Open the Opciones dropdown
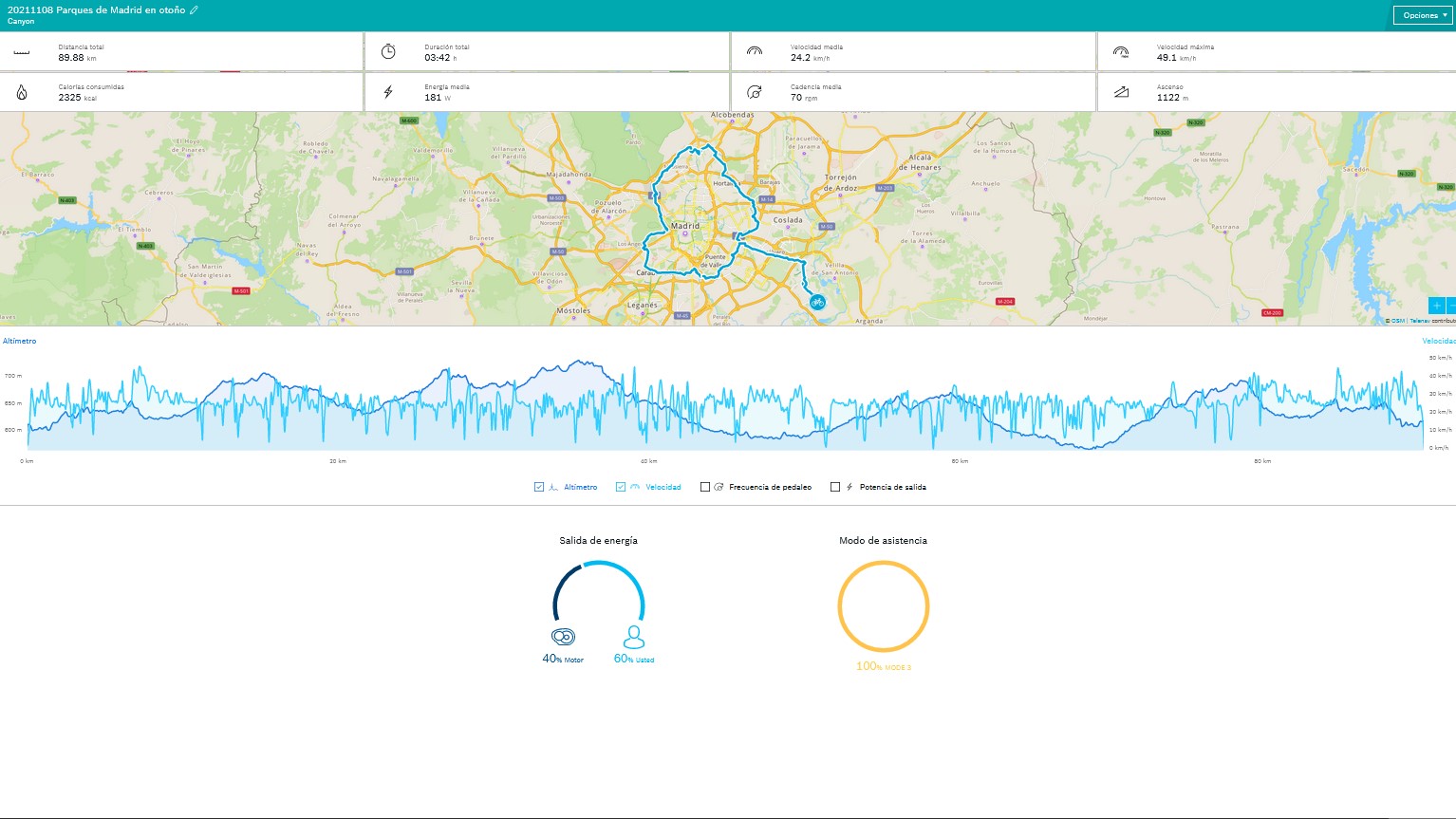1456x819 pixels. 1424,15
